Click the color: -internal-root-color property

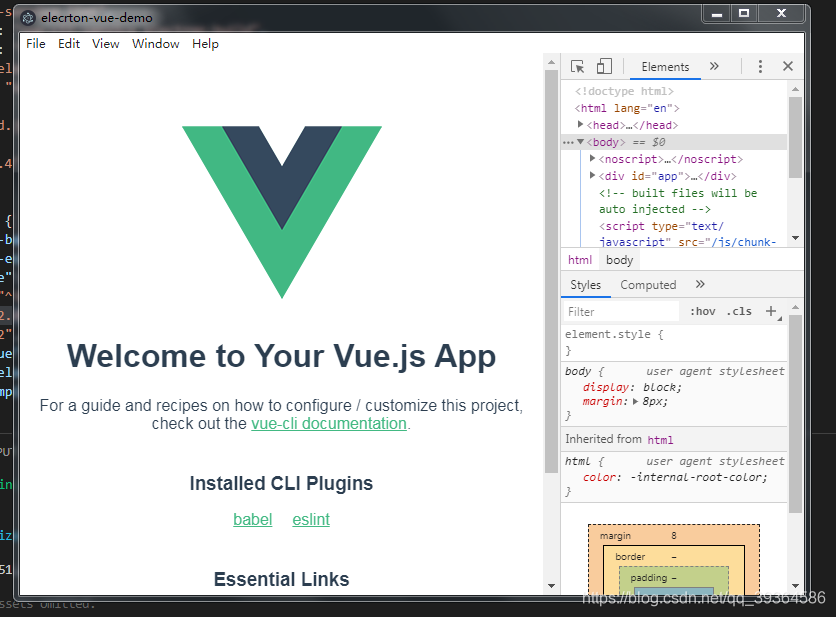pos(675,477)
